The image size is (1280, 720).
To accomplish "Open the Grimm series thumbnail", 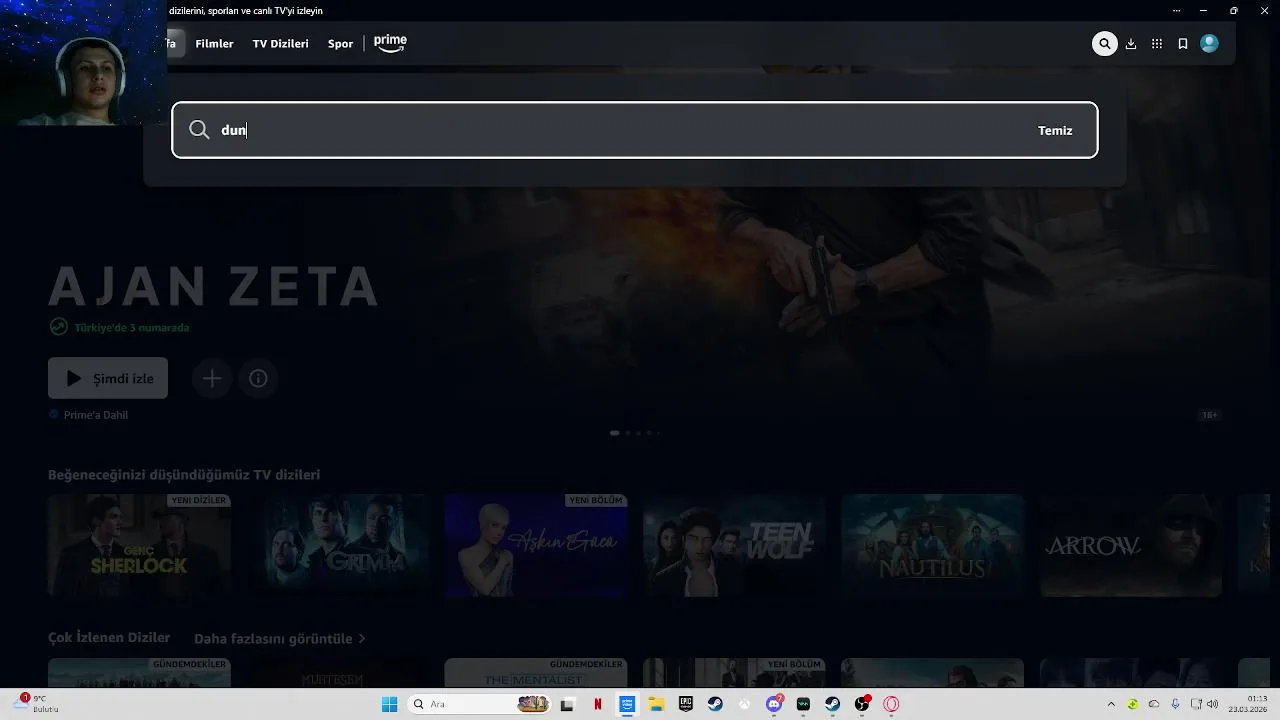I will click(x=338, y=545).
